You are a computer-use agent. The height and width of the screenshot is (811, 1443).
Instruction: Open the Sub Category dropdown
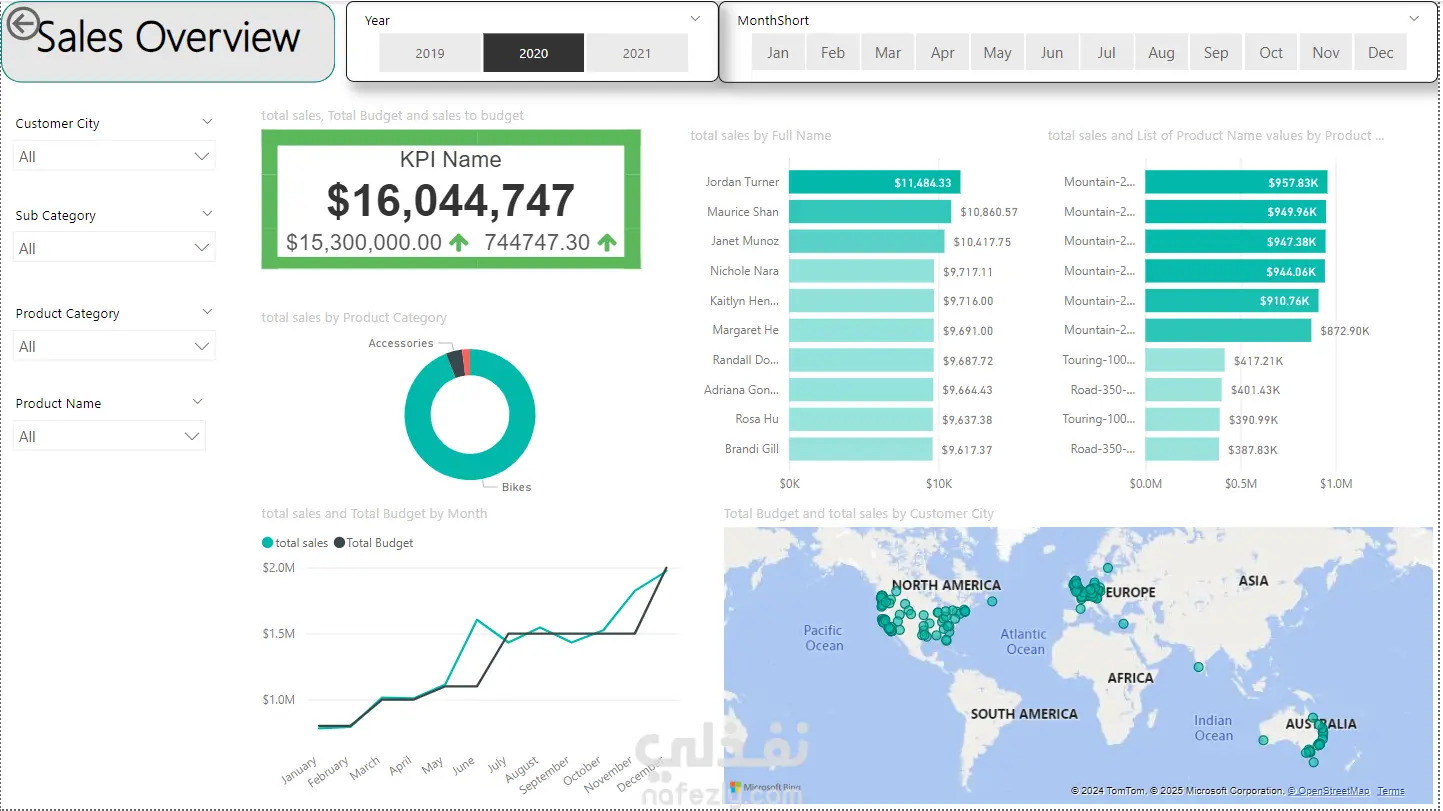pos(114,248)
